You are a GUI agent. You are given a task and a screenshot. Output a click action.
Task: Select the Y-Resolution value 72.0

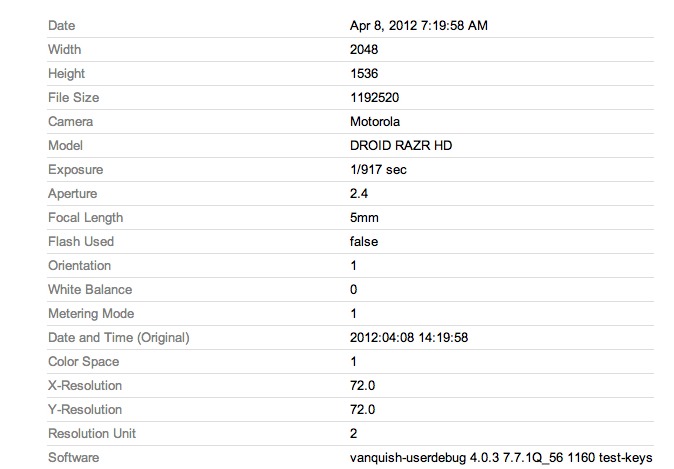point(360,409)
